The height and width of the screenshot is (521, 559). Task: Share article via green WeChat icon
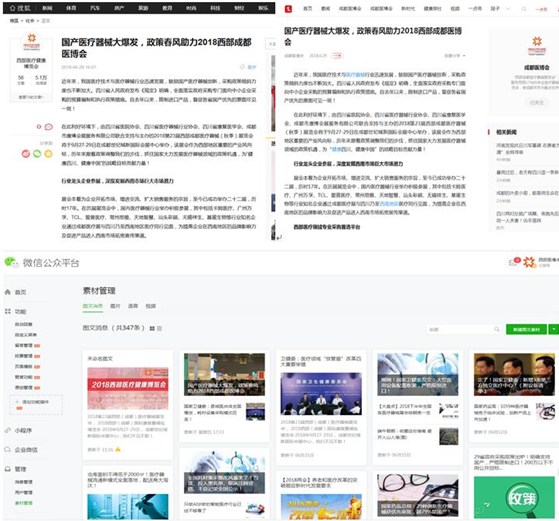click(x=37, y=154)
